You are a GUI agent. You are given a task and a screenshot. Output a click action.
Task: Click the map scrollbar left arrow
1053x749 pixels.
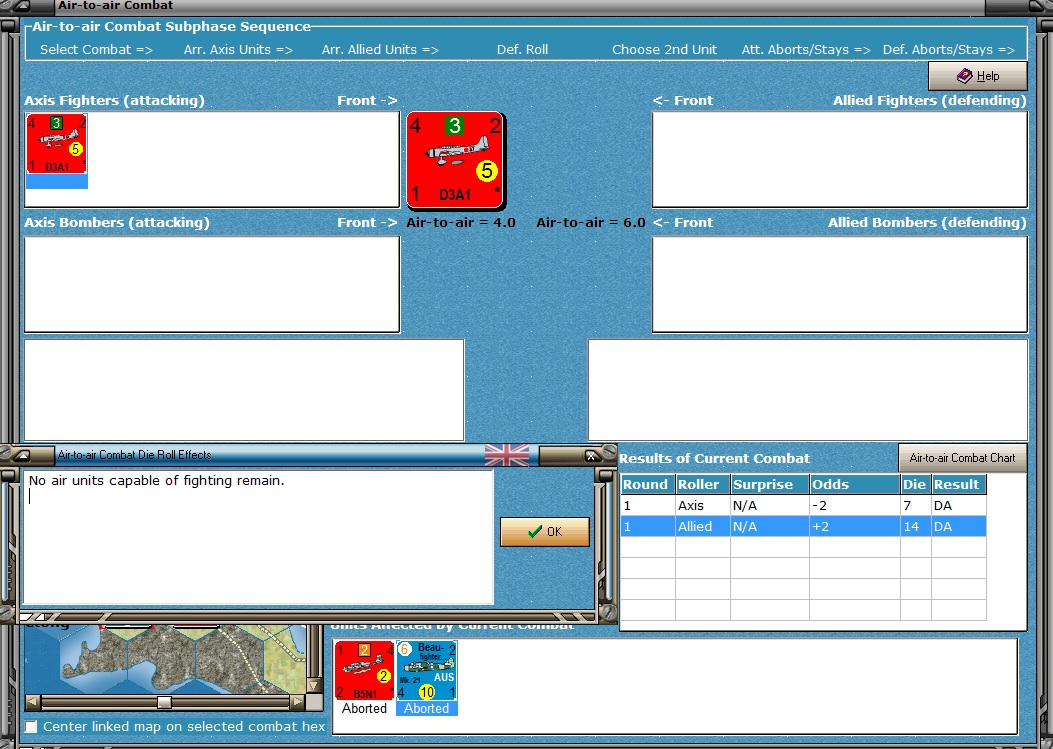pyautogui.click(x=32, y=702)
